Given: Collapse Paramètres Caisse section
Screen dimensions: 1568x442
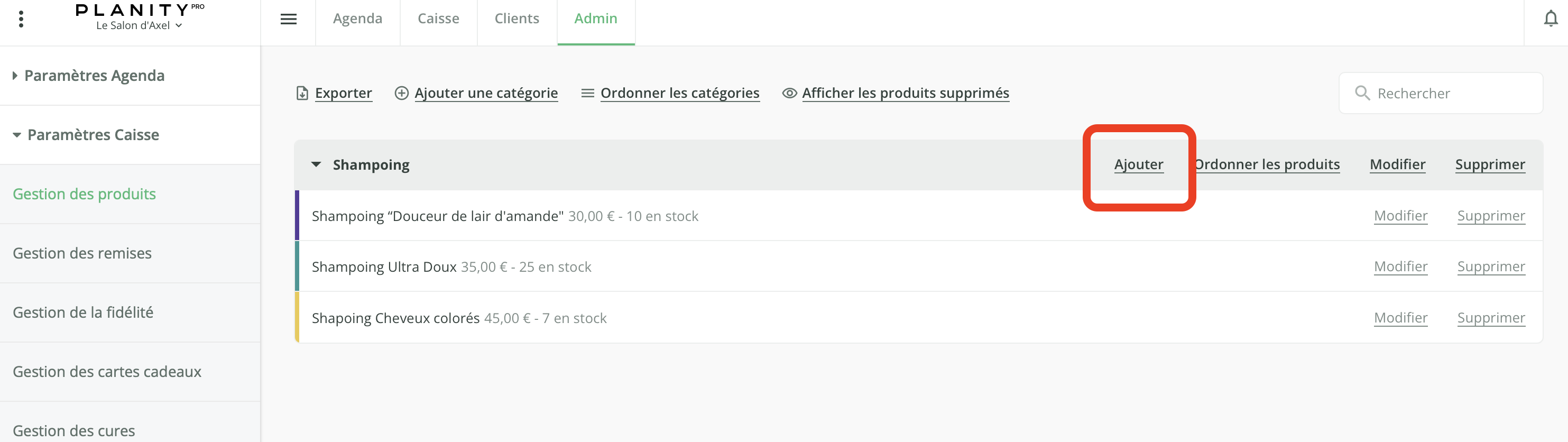Looking at the screenshot, I should (17, 135).
